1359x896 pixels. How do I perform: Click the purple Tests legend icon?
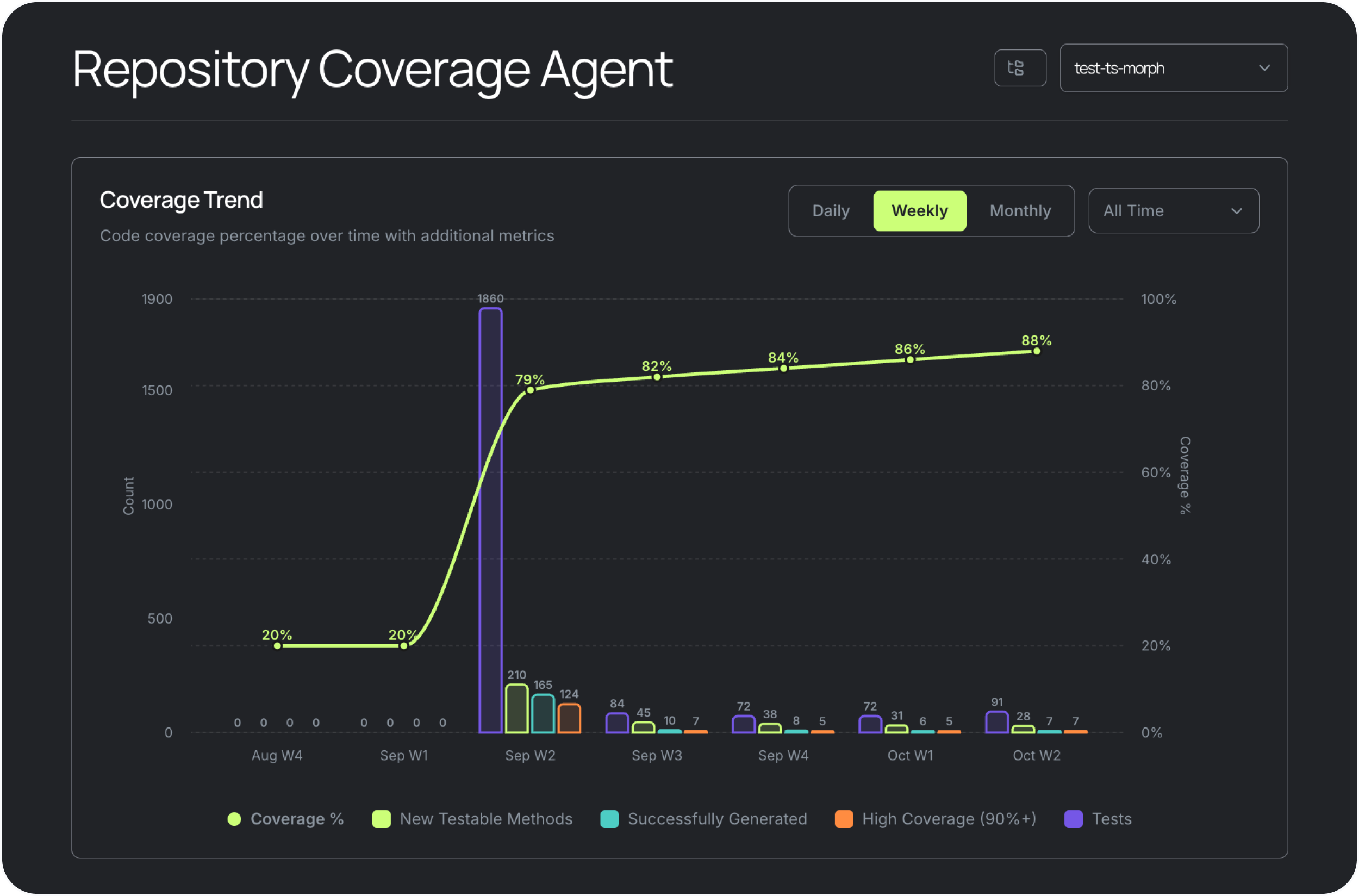[1073, 818]
